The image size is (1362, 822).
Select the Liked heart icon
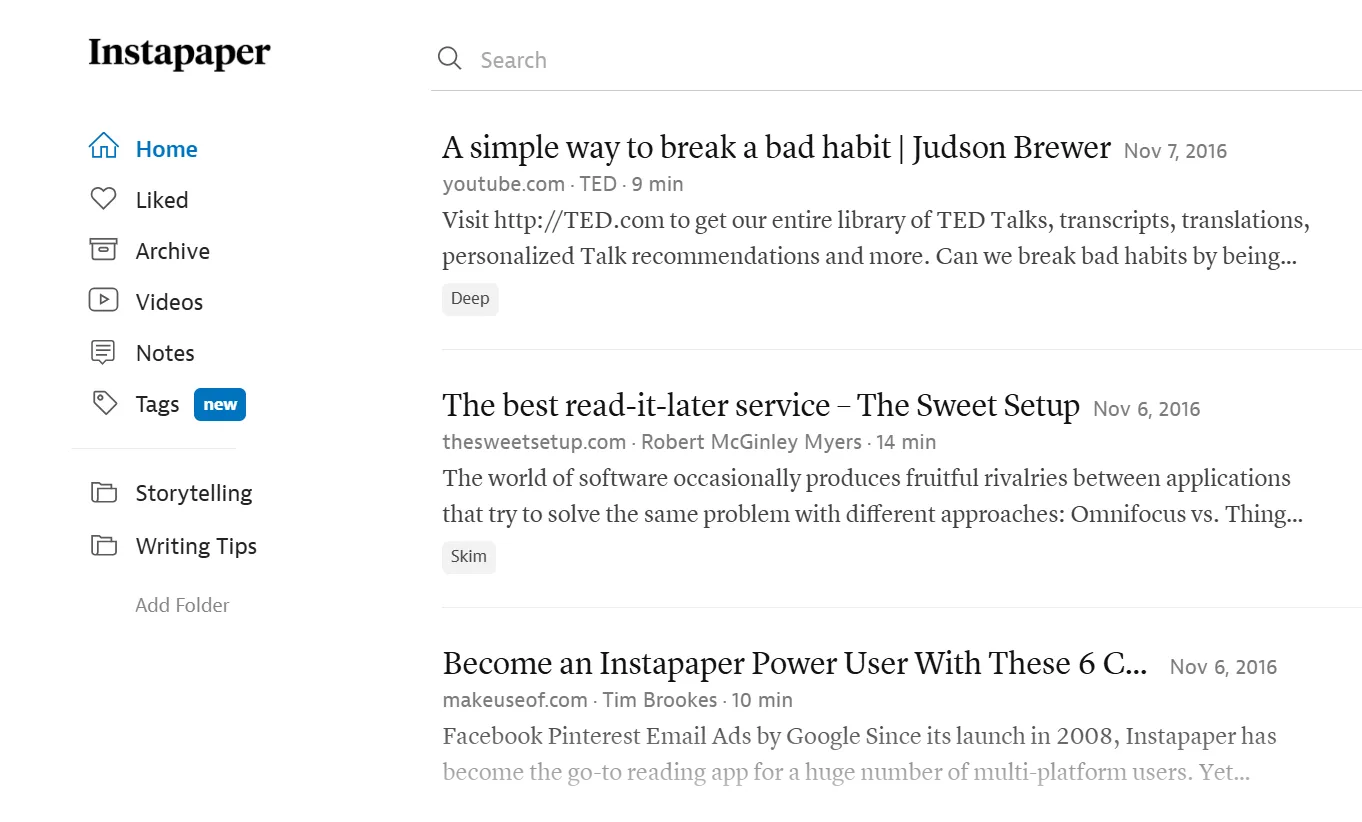tap(103, 198)
